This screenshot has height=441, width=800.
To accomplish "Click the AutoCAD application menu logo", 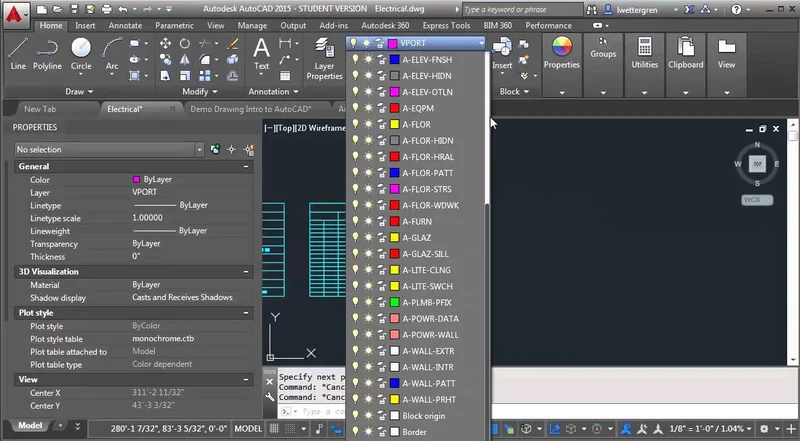I will (x=15, y=14).
